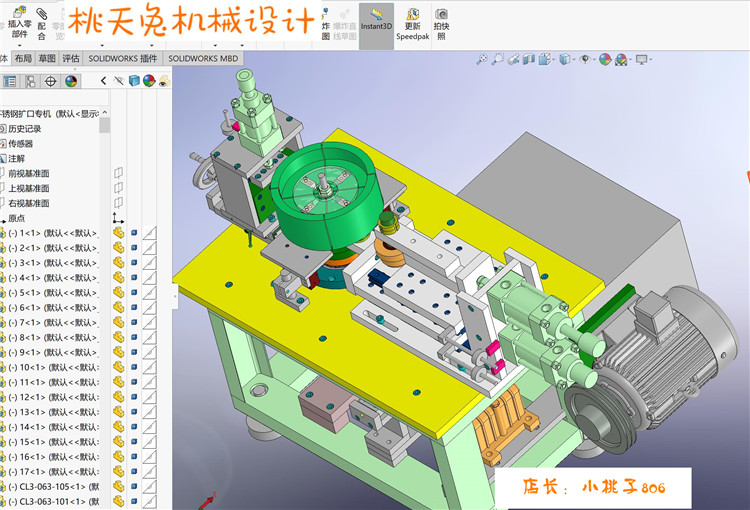Screen dimensions: 750x510
Task: Select 上视基准面 plane
Action: 29,188
